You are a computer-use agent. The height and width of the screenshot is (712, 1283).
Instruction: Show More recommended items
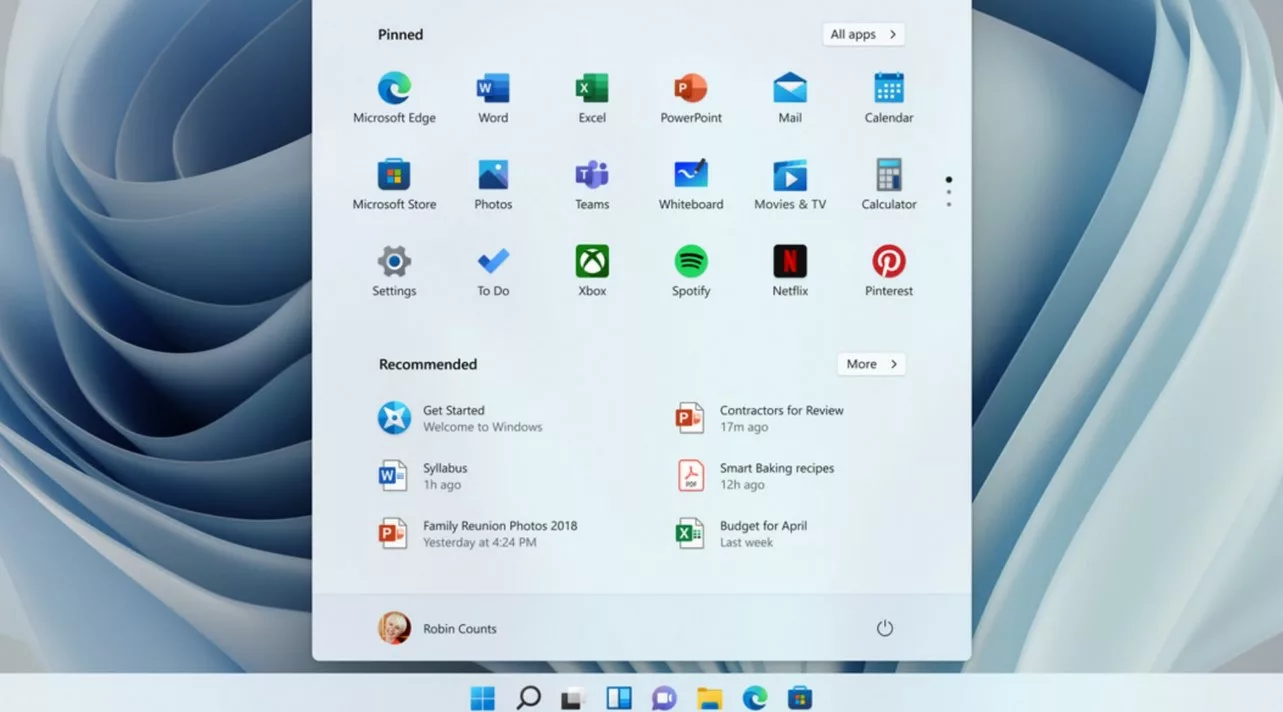[x=871, y=364]
